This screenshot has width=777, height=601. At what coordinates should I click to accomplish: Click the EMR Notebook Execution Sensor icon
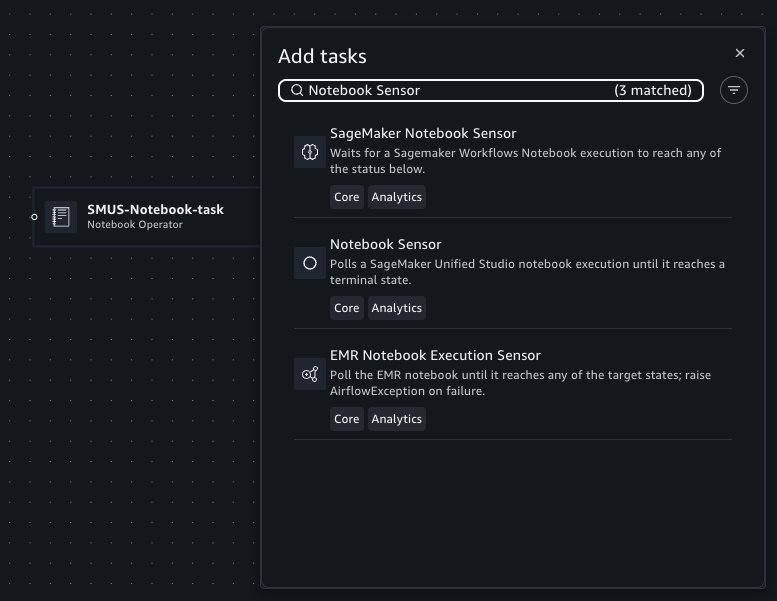310,374
